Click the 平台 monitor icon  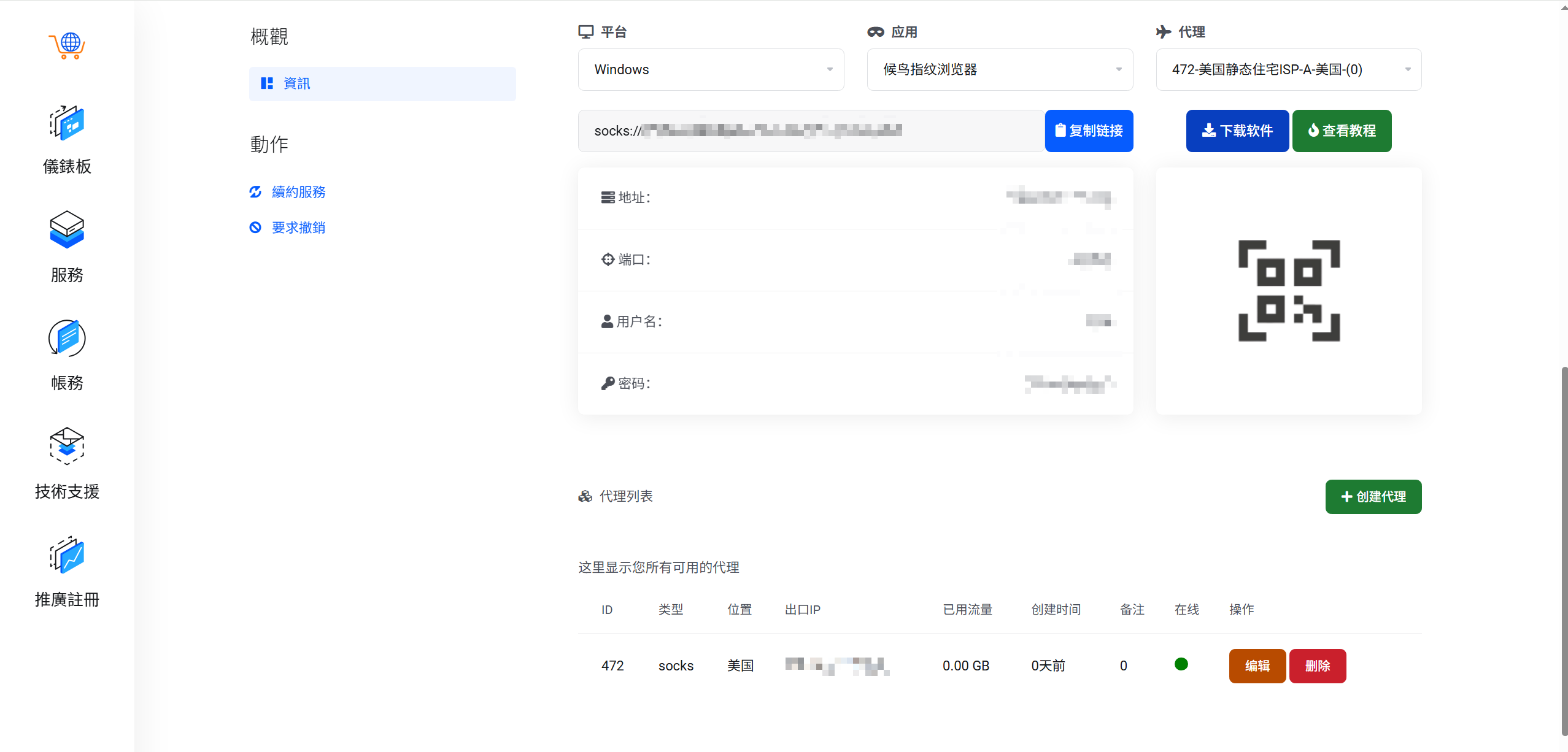coord(586,32)
